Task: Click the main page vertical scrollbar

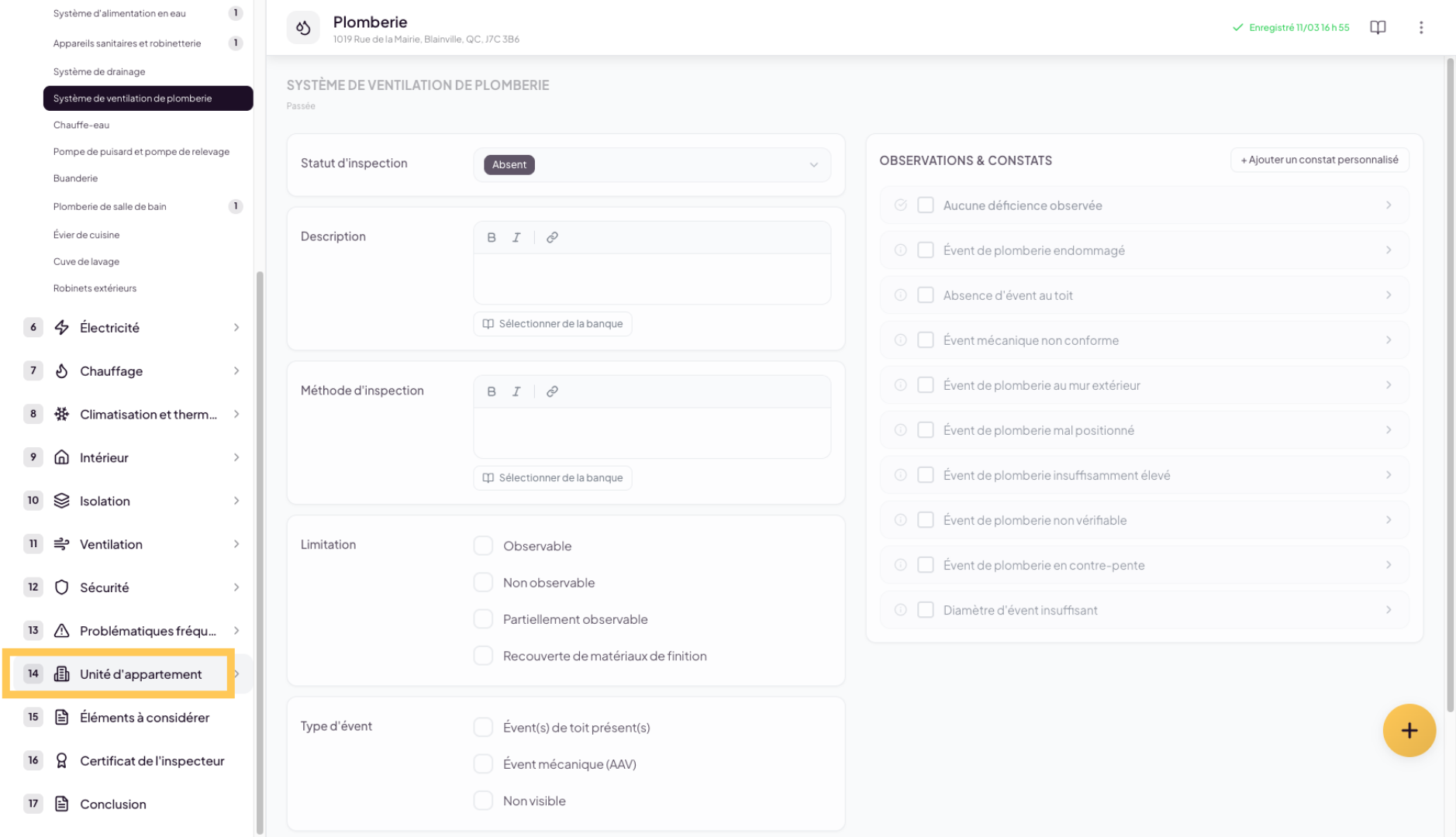Action: (1450, 387)
